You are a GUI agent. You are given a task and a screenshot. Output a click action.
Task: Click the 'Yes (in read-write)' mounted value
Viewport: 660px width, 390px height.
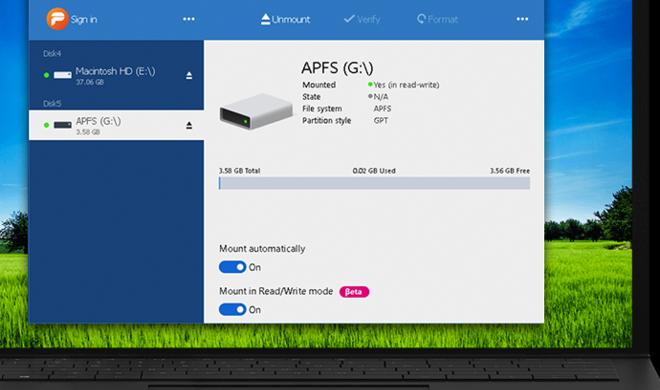pos(406,85)
